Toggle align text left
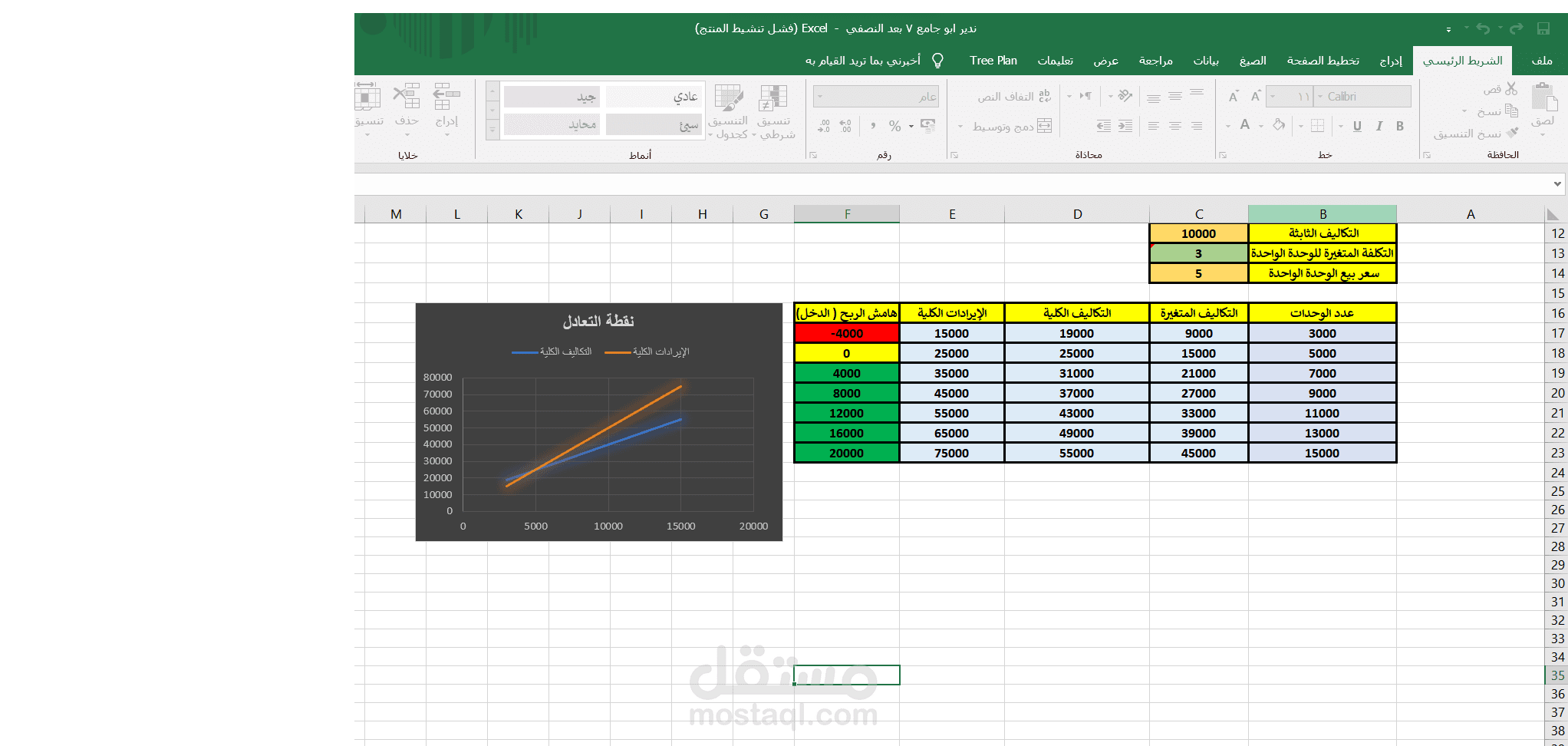 (x=1154, y=126)
